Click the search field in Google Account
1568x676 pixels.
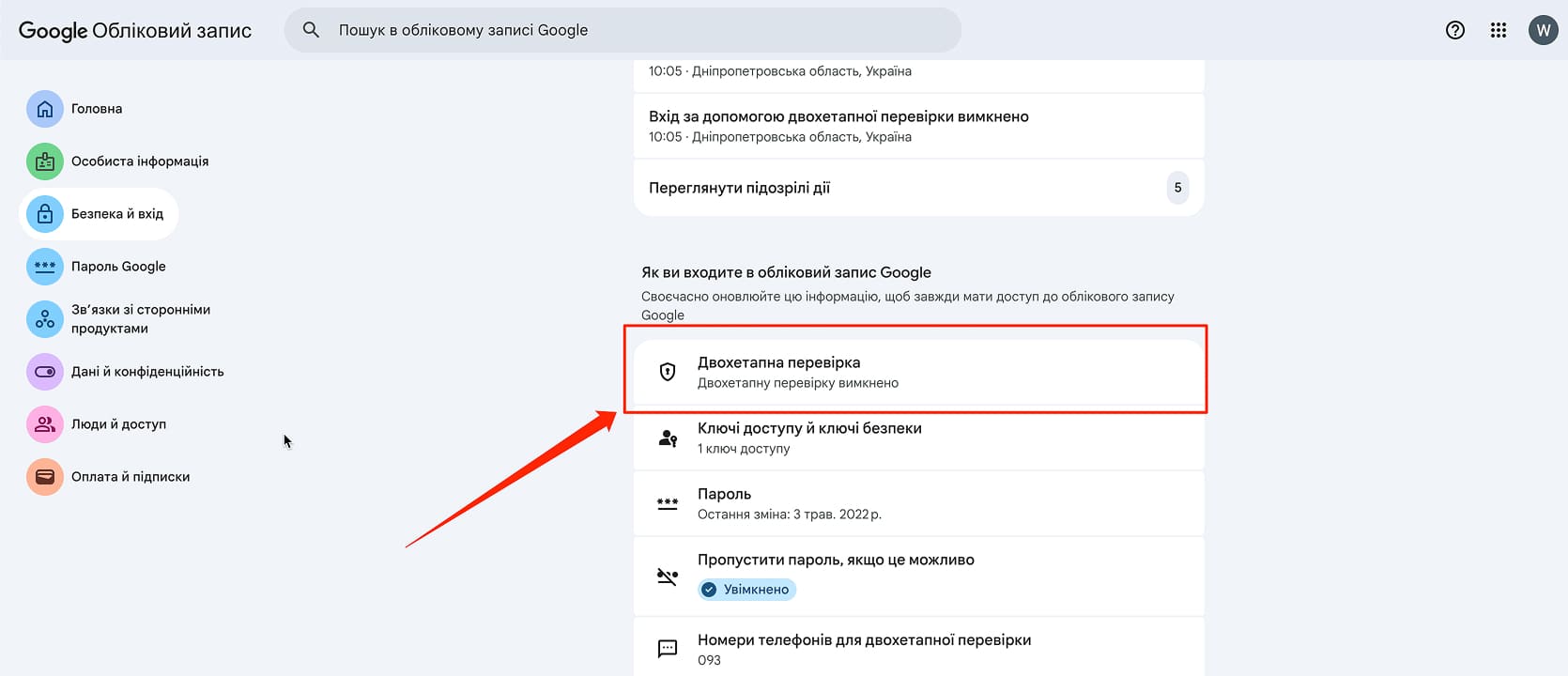(x=623, y=30)
